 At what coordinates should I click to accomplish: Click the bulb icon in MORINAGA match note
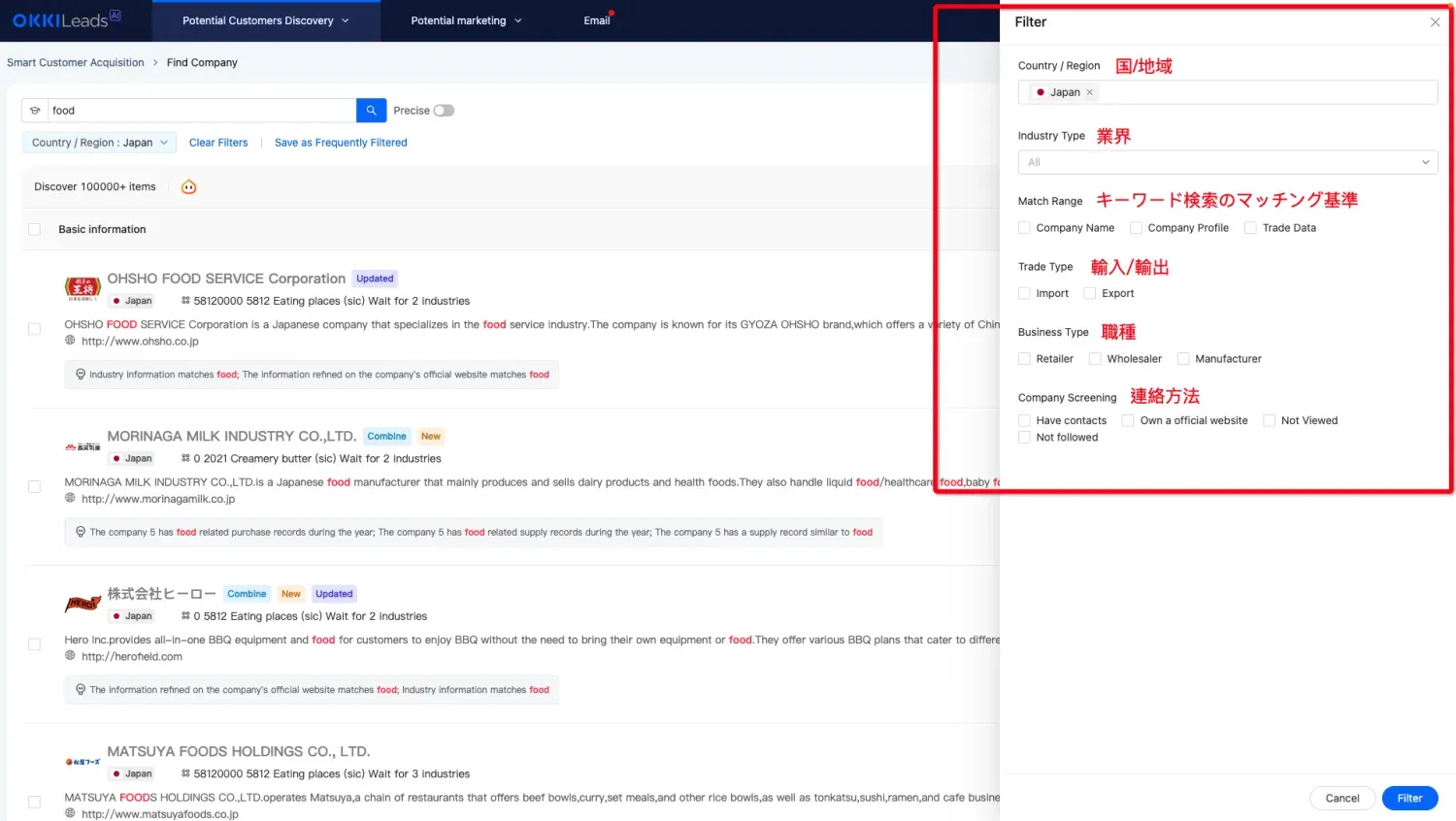point(81,532)
